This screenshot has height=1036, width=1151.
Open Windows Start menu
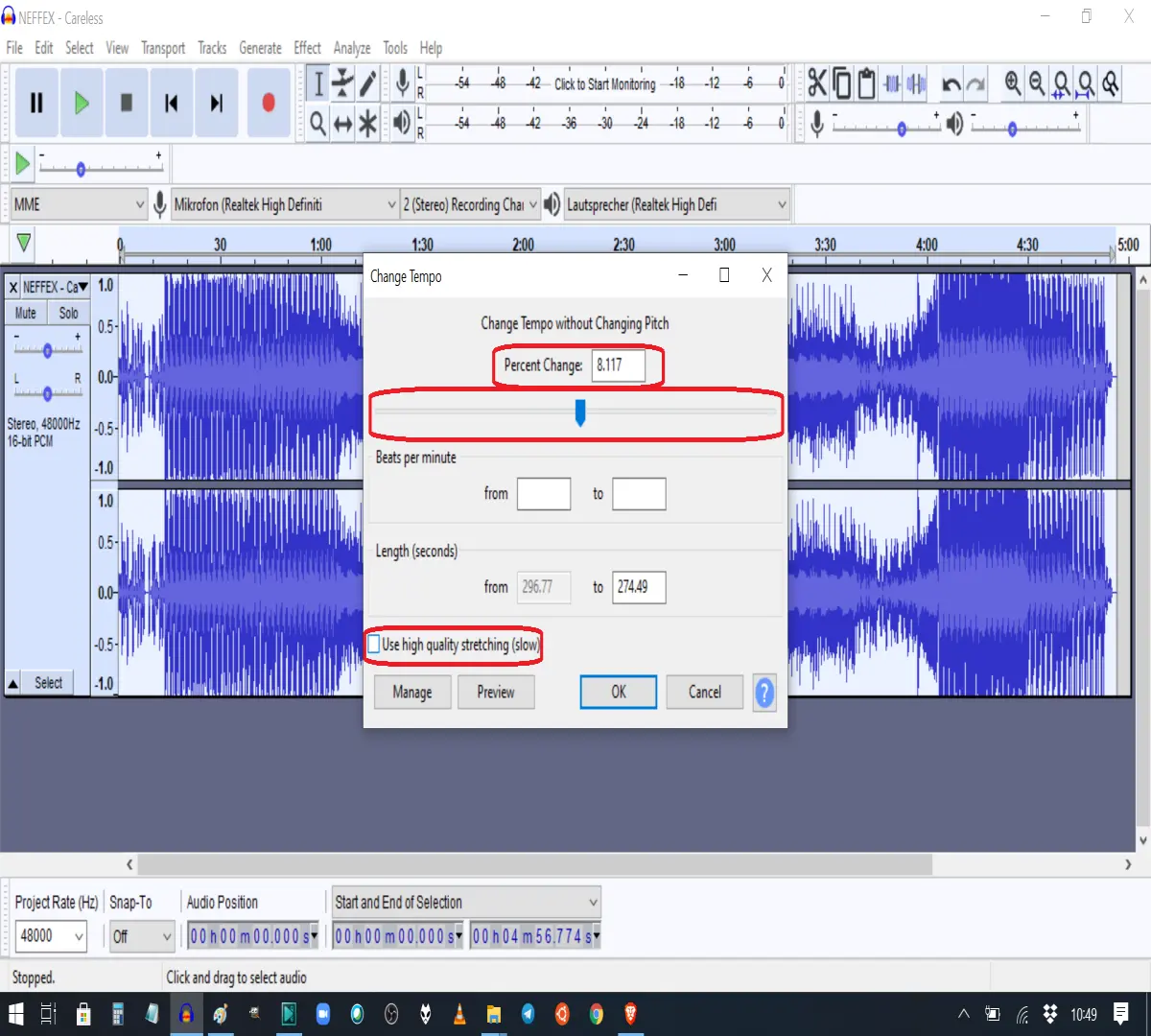click(x=15, y=1014)
